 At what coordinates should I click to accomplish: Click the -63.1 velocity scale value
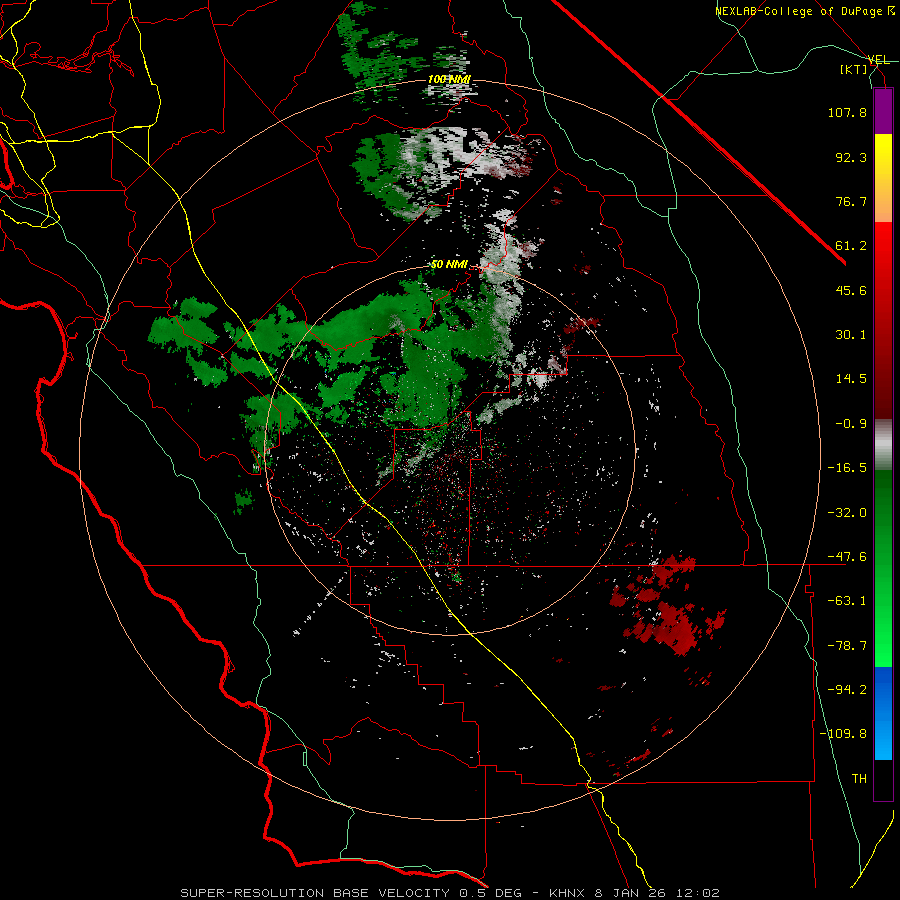coord(847,601)
